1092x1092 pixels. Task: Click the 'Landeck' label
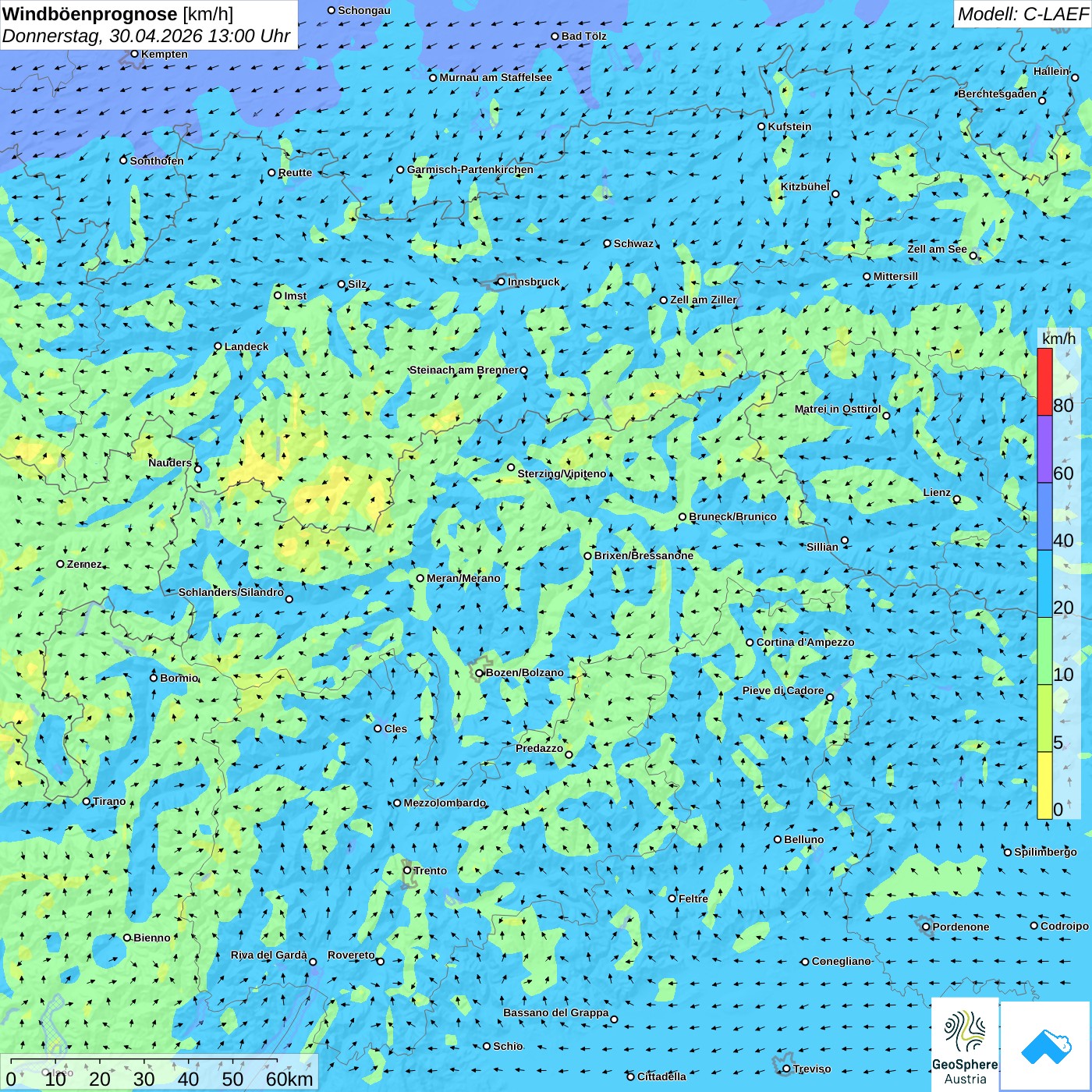coord(246,346)
